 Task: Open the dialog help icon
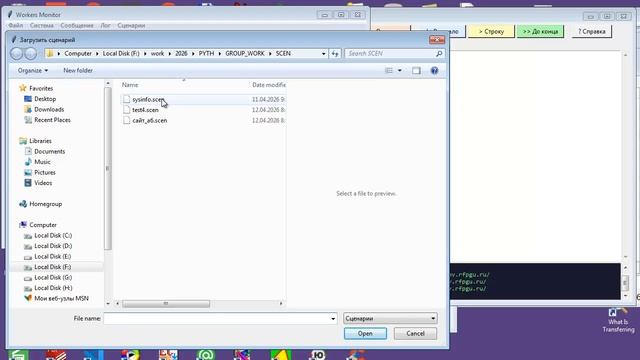434,71
